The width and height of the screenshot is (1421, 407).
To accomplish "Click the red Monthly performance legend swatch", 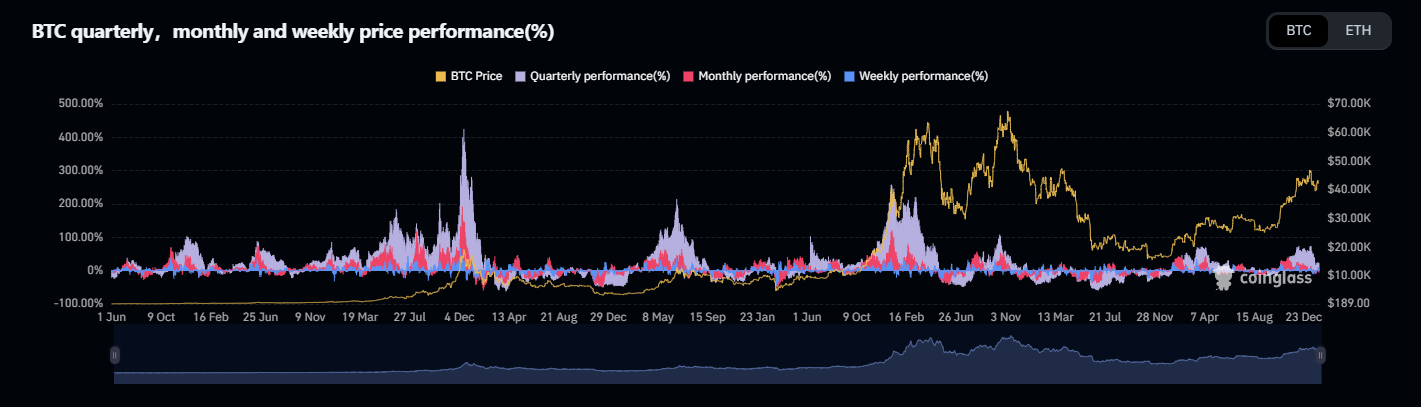I will point(689,76).
